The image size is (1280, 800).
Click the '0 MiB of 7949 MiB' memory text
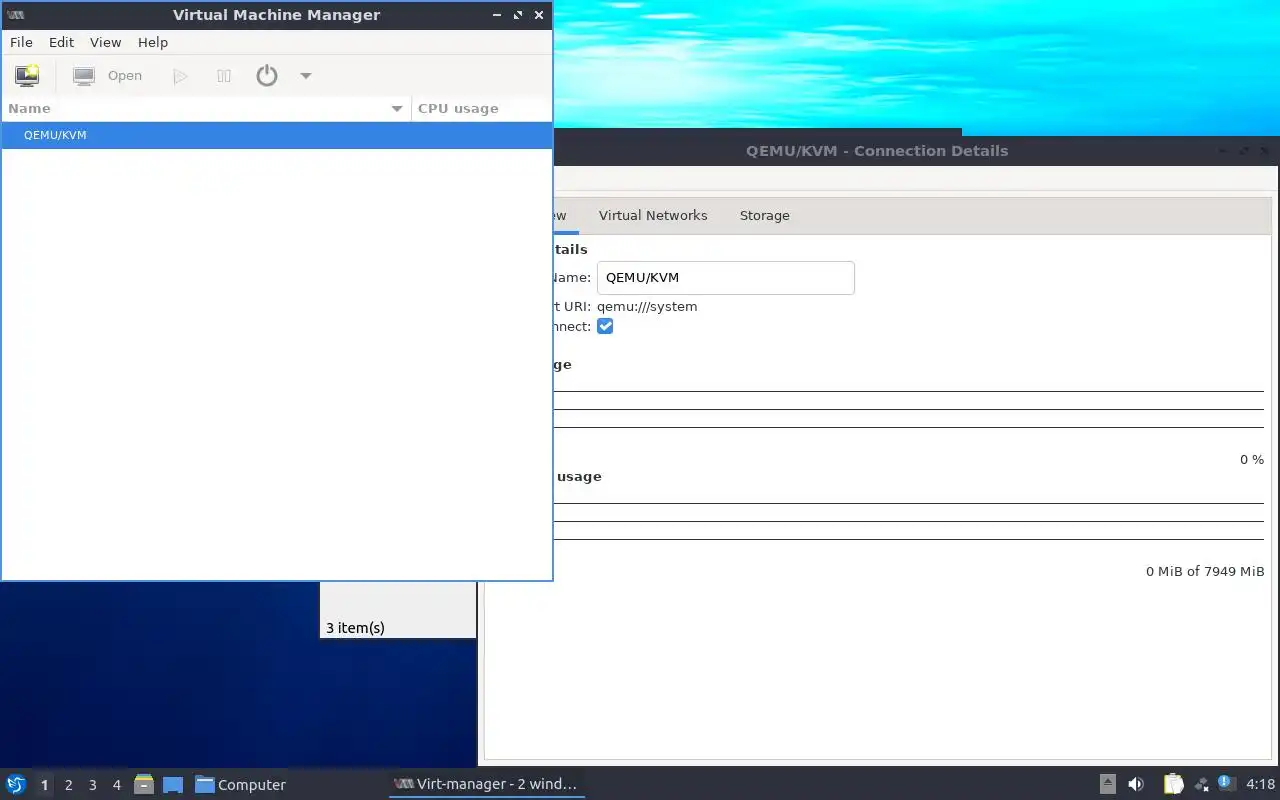(x=1205, y=572)
